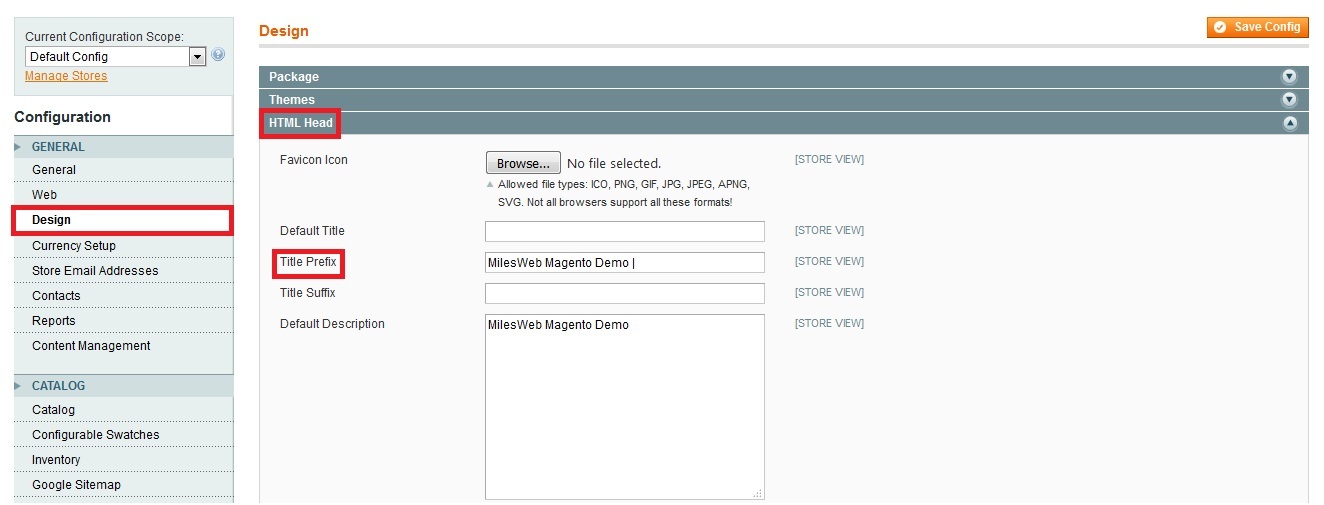
Task: Go to Store Email Addresses settings
Action: pyautogui.click(x=124, y=271)
